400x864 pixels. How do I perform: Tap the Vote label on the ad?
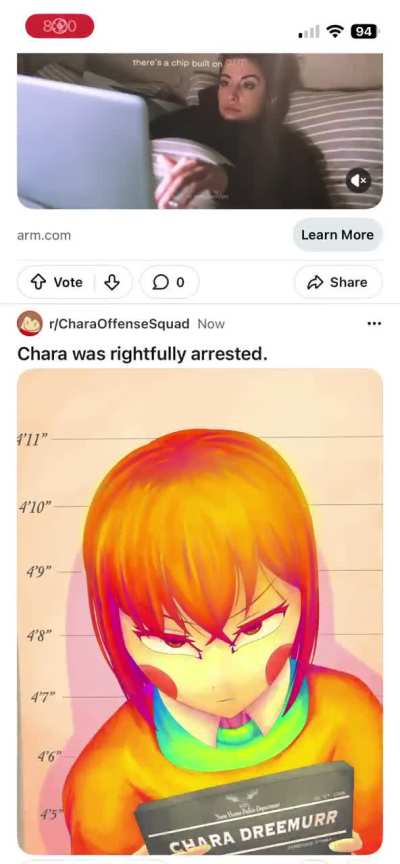[x=68, y=282]
